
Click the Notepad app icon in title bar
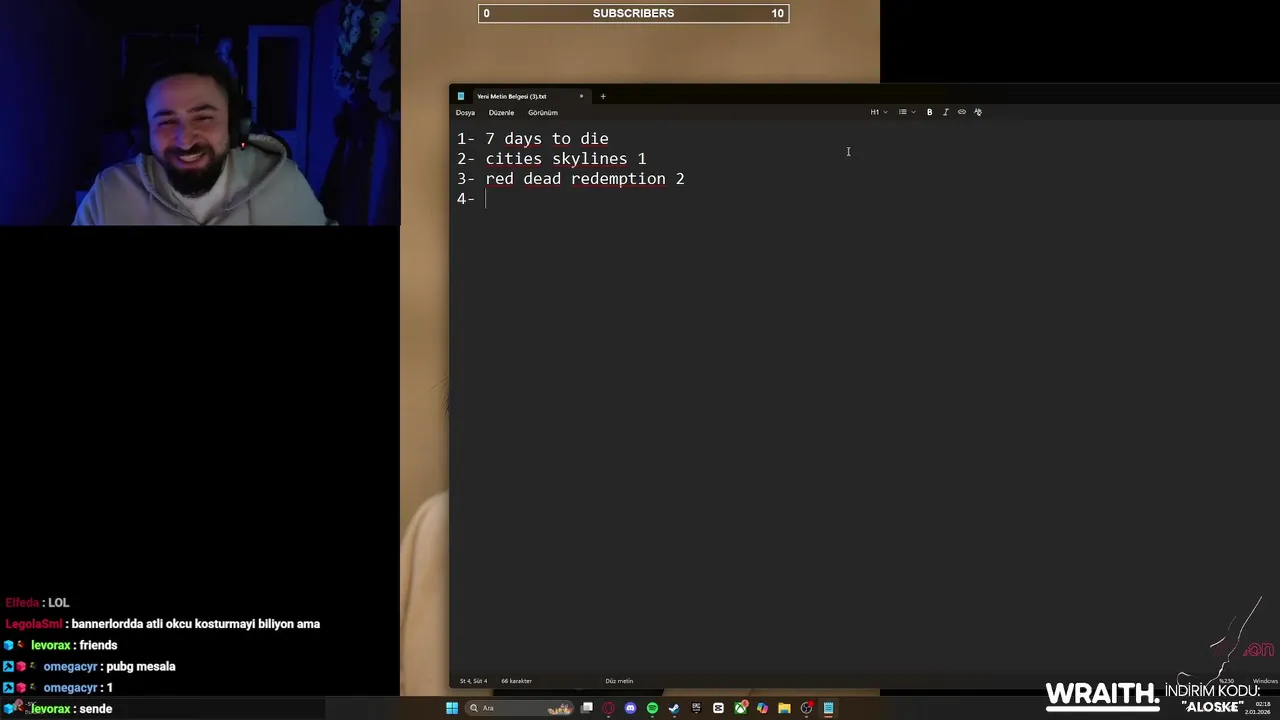pyautogui.click(x=461, y=96)
